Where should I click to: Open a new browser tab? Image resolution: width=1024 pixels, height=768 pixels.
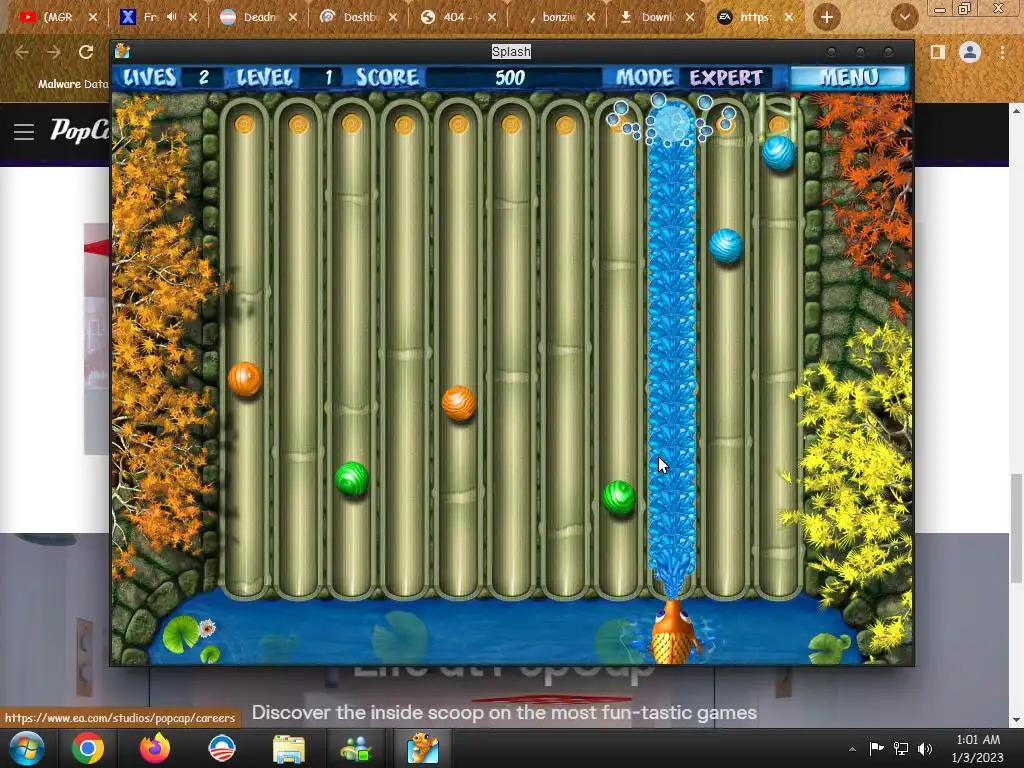[x=826, y=18]
